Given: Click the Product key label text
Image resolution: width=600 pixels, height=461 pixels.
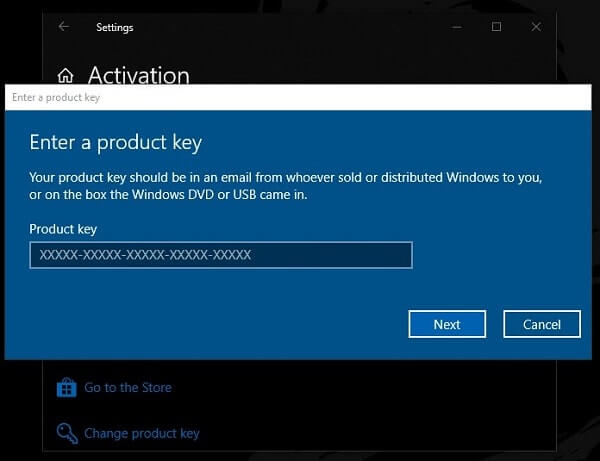Looking at the screenshot, I should [x=63, y=229].
